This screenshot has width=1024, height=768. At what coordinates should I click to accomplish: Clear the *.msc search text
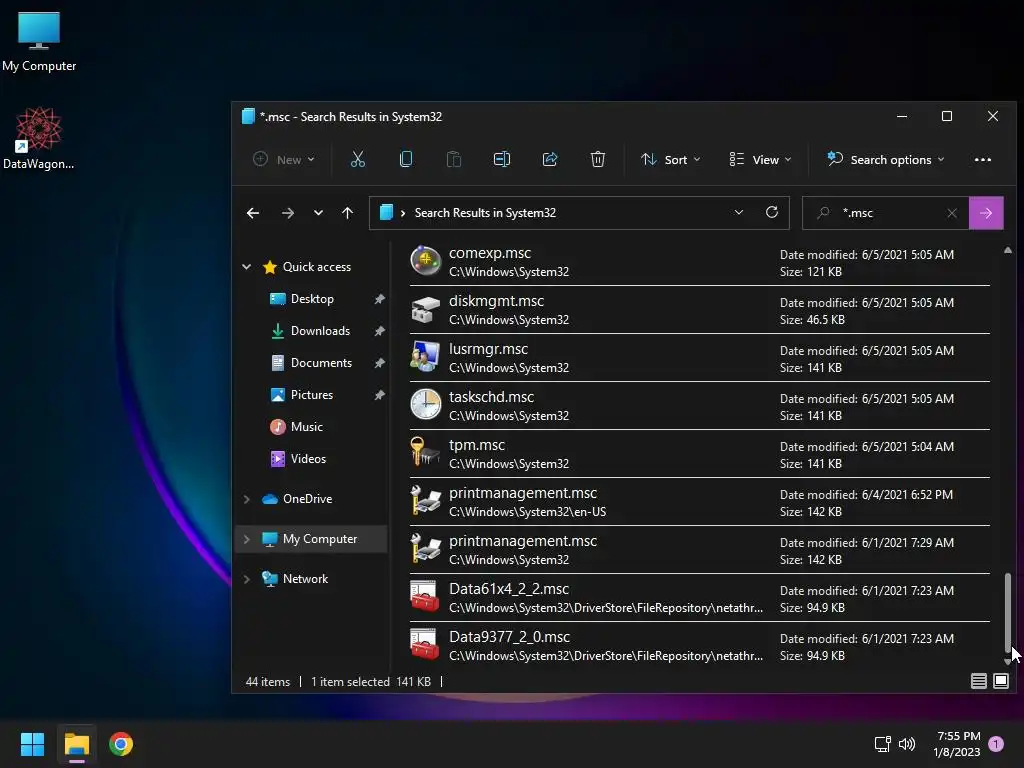[x=952, y=213]
